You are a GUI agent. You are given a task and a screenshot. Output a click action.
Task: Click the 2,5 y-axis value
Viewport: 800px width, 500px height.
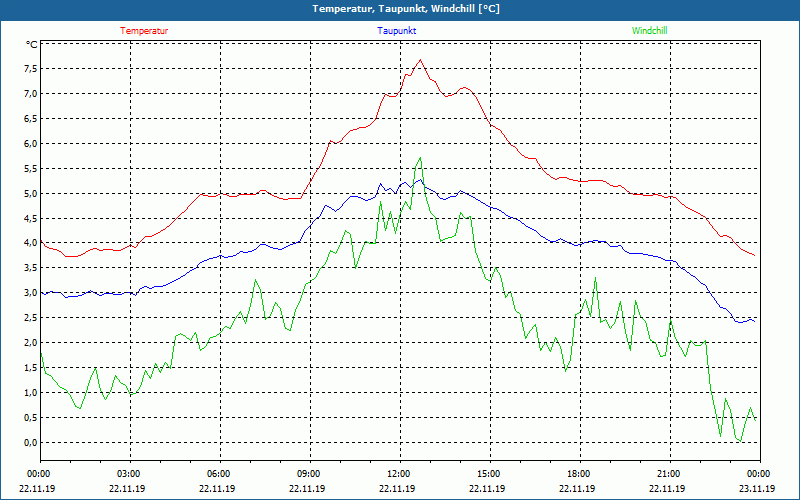click(x=31, y=318)
